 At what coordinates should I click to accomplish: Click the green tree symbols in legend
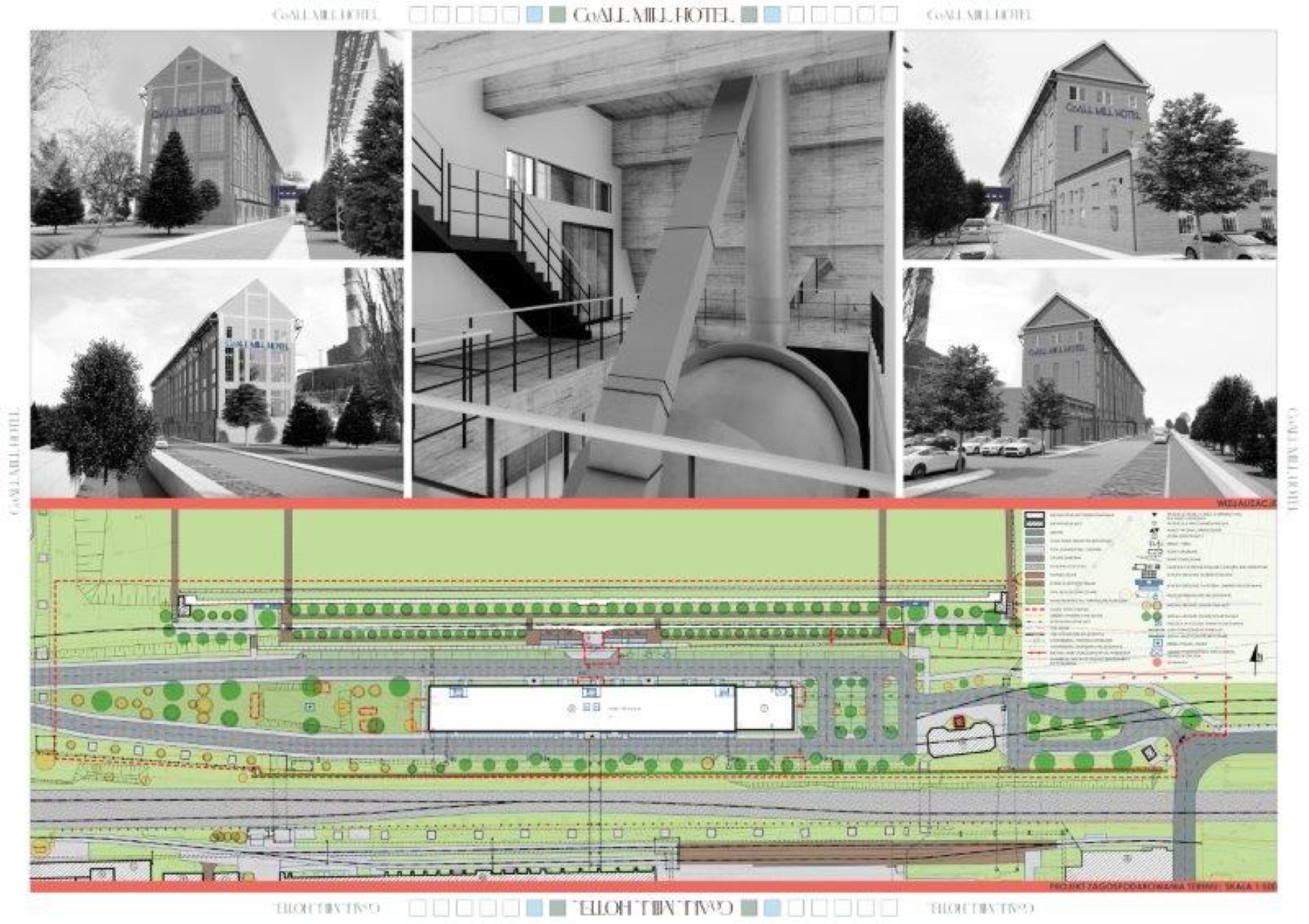point(1154,617)
